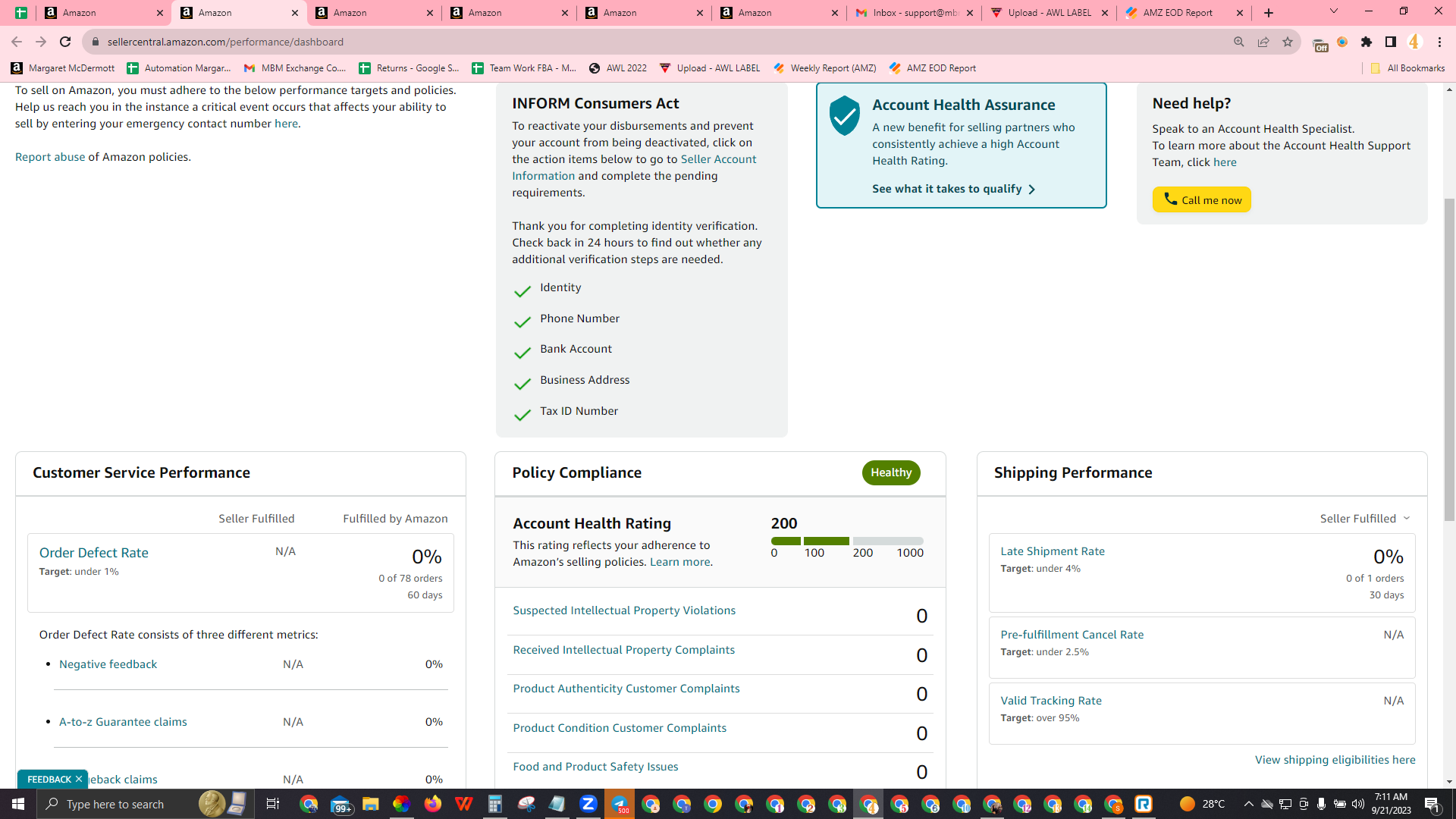The image size is (1456, 819).
Task: Switch to the Inbox Gmail tab
Action: point(913,13)
